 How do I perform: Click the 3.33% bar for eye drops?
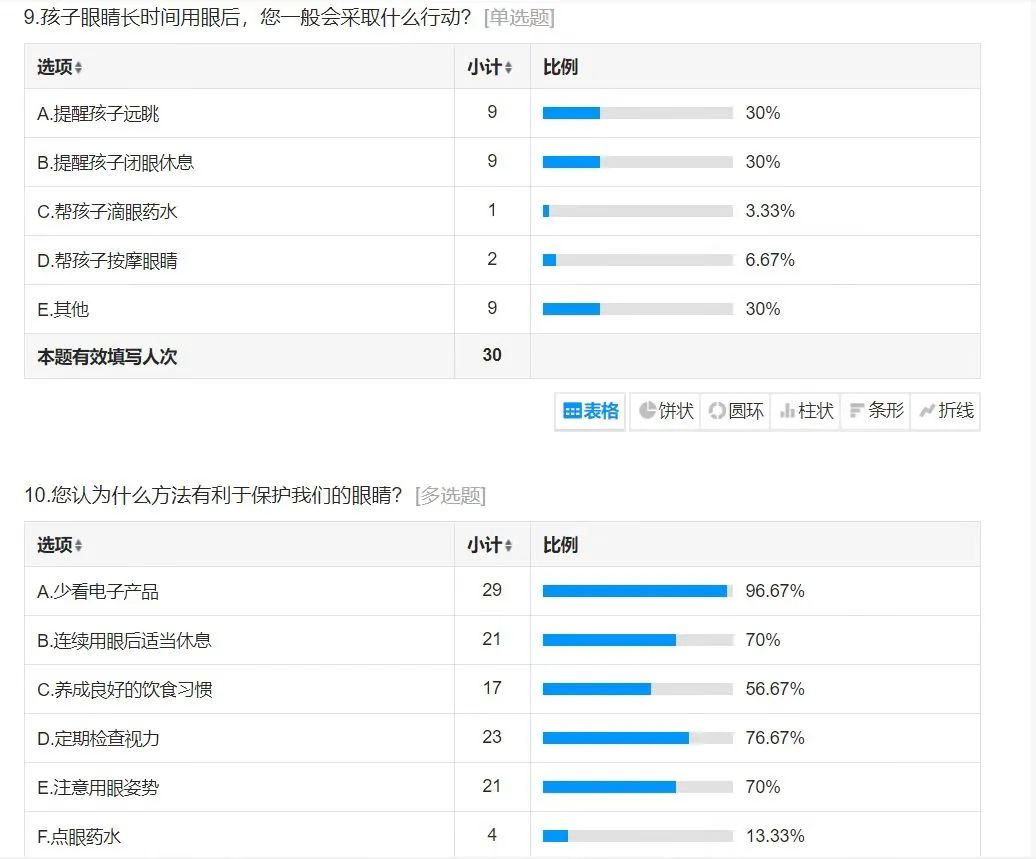637,211
